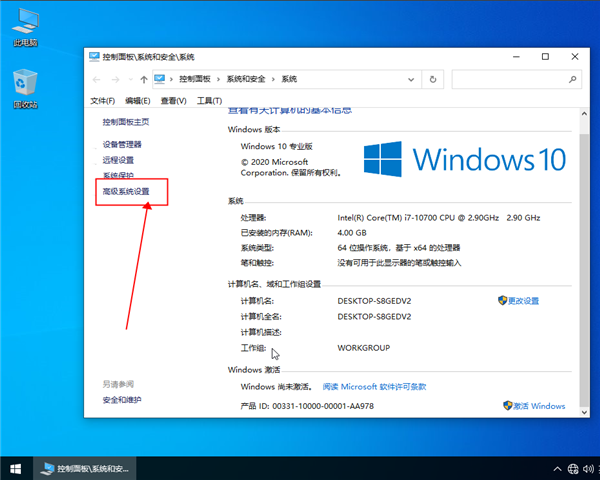Click the Windows Start button
The height and width of the screenshot is (480, 600).
point(16,468)
